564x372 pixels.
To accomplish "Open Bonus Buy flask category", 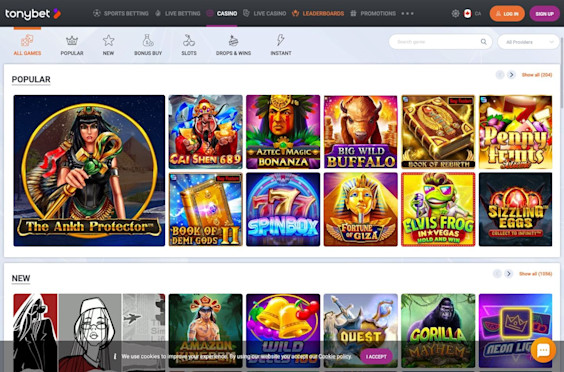I will (148, 40).
